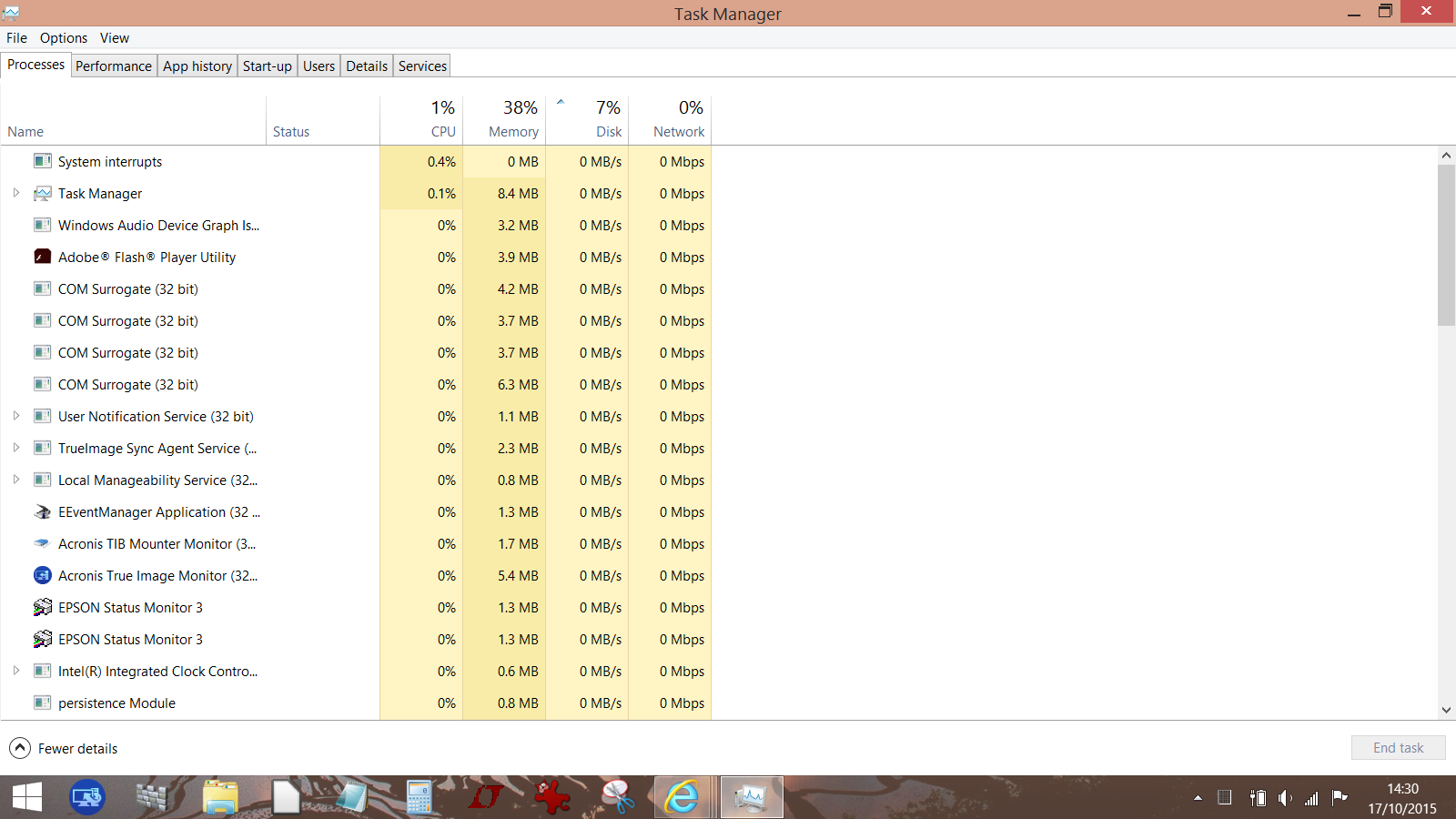Screen dimensions: 1456x819
Task: Select the 'persistence Module' process name
Action: coord(116,703)
